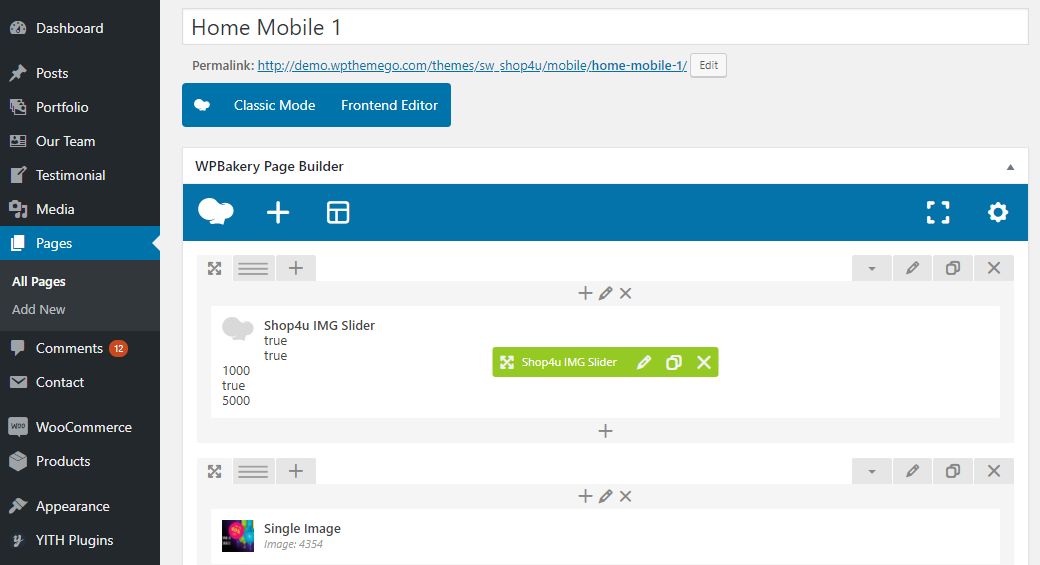Delete the first column

(625, 293)
